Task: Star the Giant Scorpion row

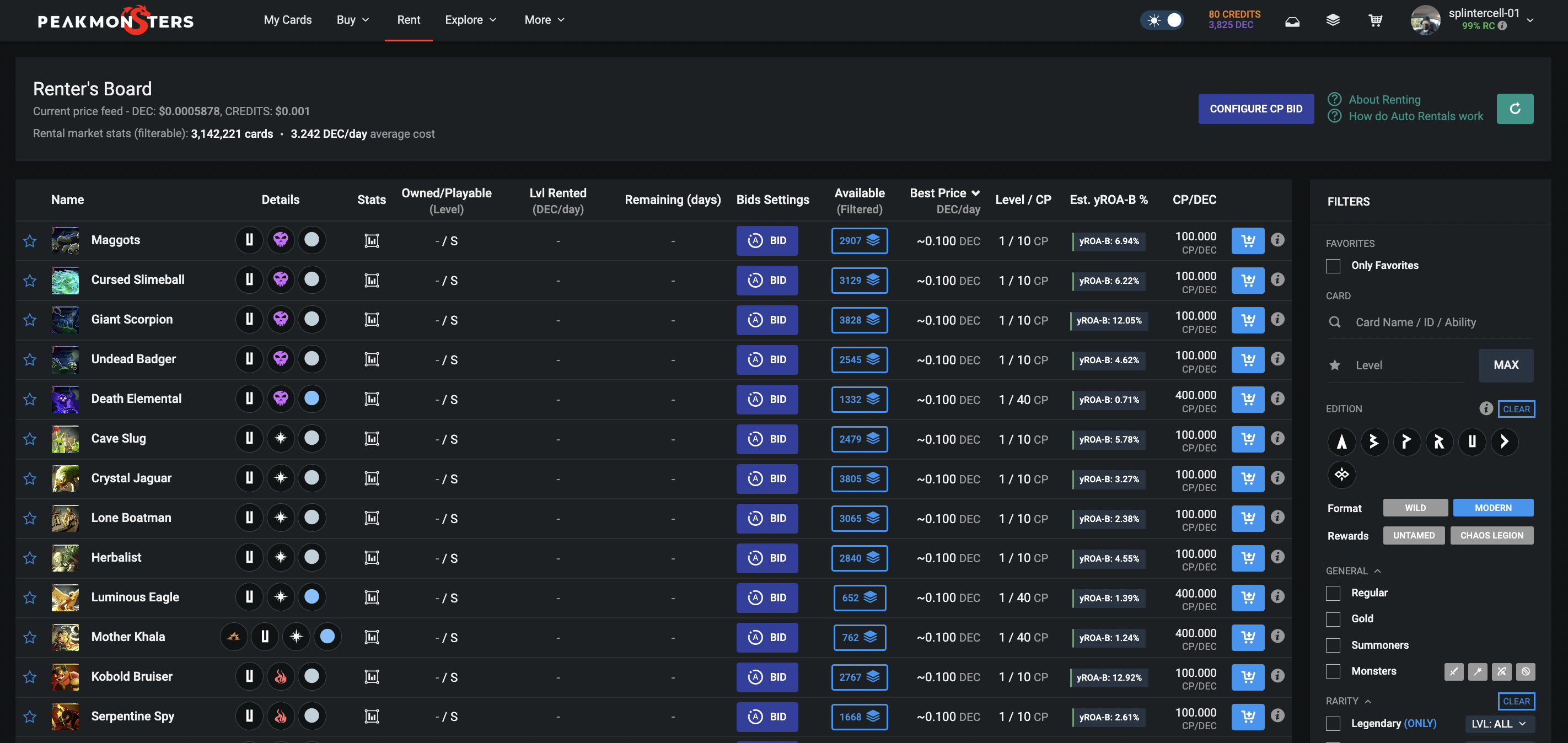Action: 30,320
